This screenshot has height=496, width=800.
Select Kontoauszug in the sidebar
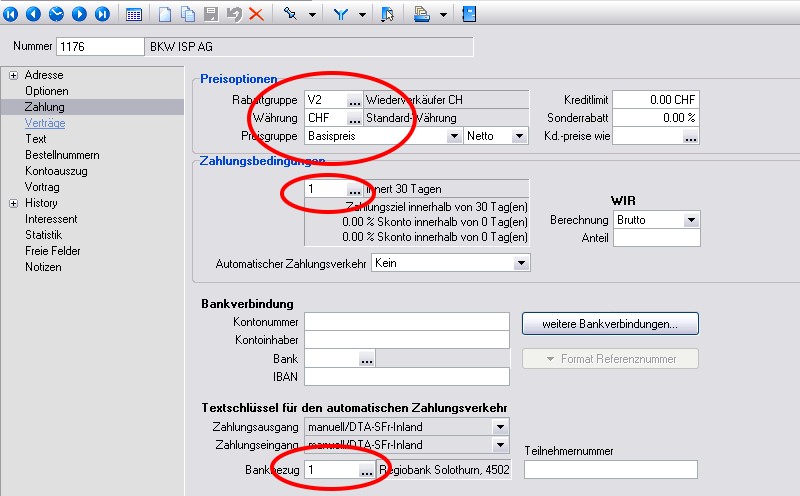click(x=56, y=171)
